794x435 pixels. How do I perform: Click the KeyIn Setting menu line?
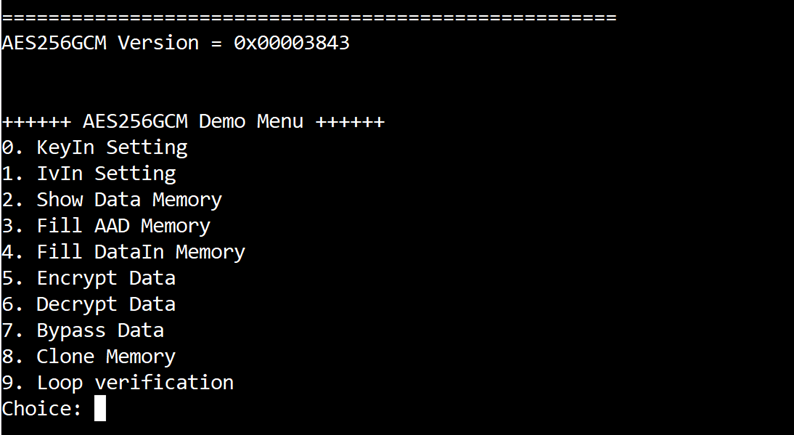[x=95, y=147]
